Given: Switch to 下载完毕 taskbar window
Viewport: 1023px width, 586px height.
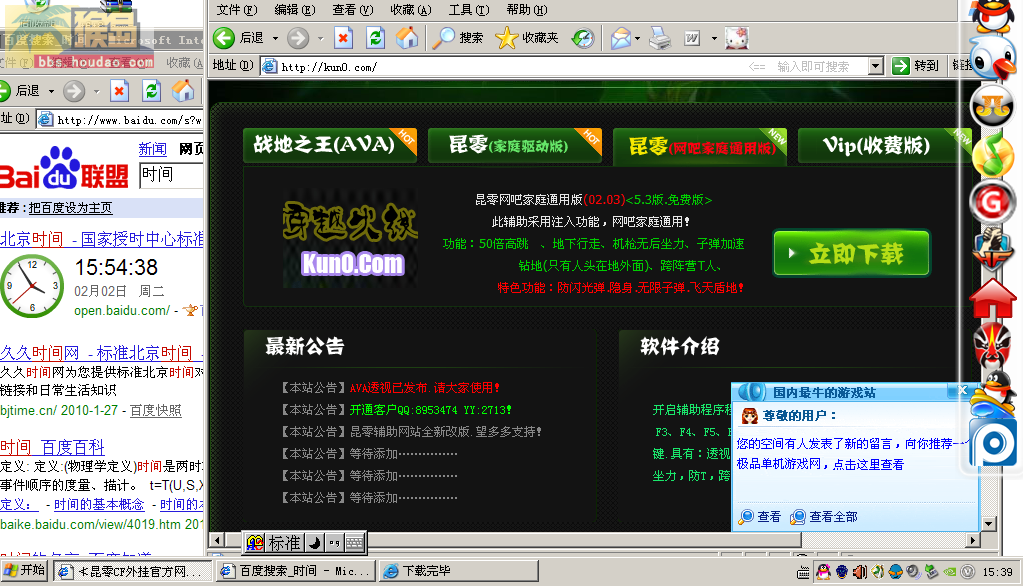Looking at the screenshot, I should coord(458,571).
